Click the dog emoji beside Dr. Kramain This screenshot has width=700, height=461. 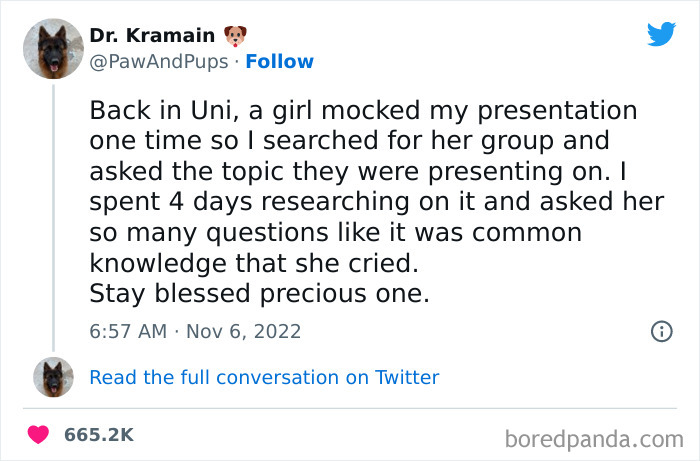coord(237,36)
